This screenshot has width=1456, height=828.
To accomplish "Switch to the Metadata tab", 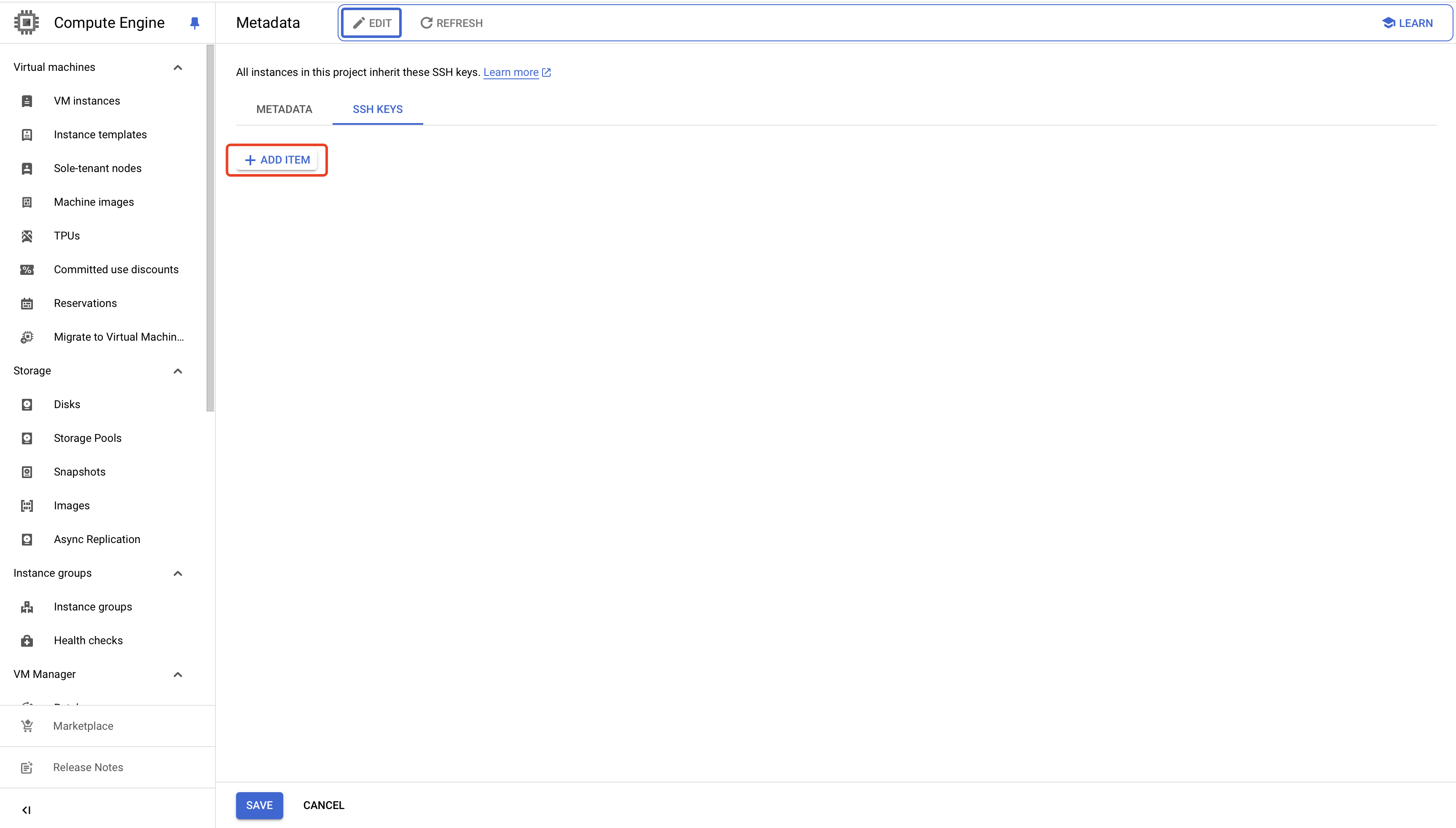I will click(284, 109).
